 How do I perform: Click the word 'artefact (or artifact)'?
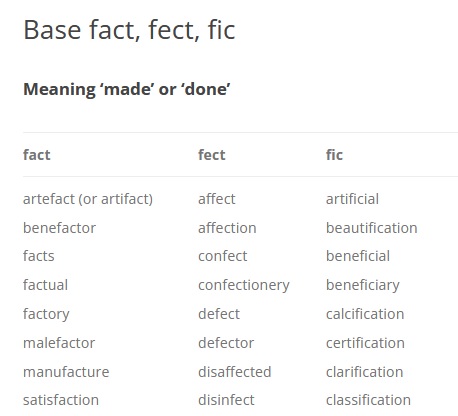click(88, 199)
